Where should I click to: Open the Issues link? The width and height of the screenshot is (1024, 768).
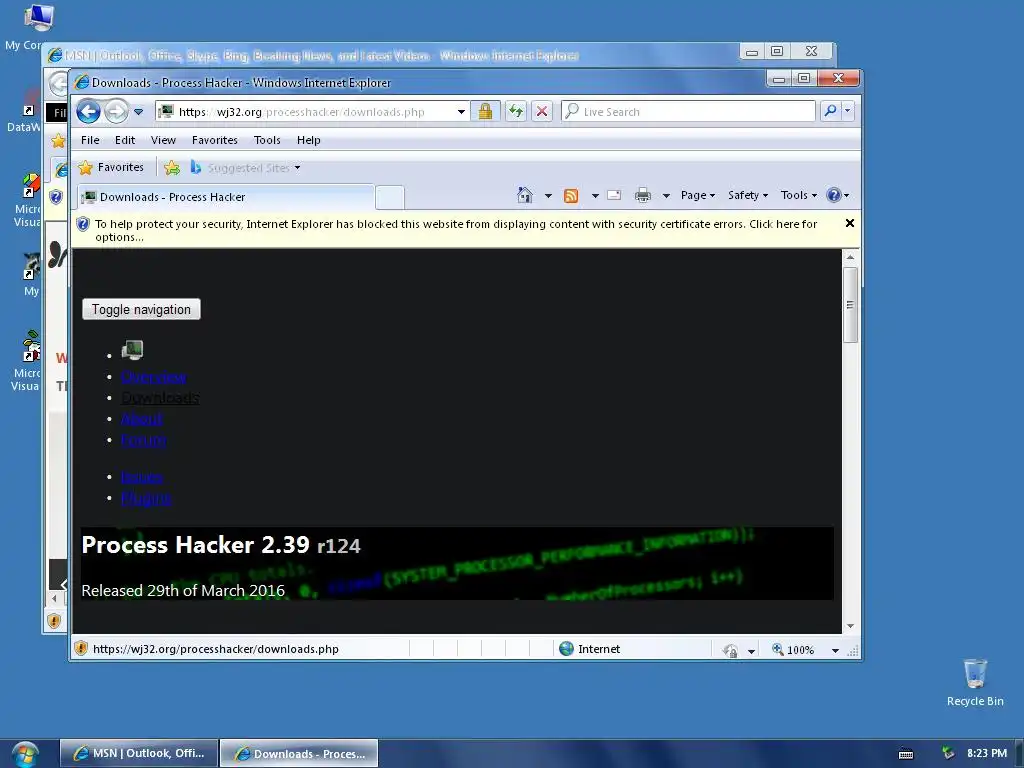point(142,477)
